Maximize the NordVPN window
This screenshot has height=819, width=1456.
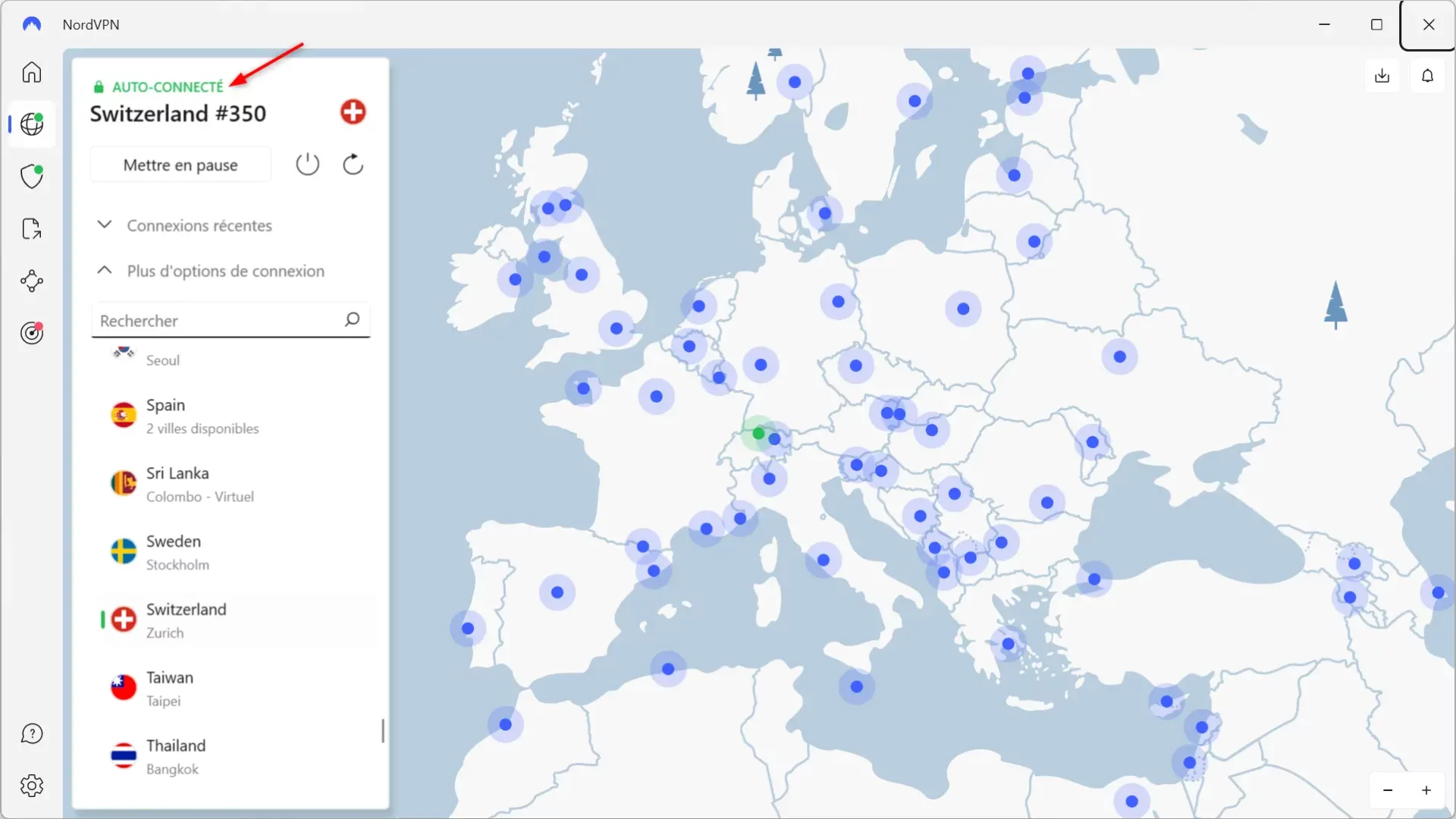pos(1376,24)
